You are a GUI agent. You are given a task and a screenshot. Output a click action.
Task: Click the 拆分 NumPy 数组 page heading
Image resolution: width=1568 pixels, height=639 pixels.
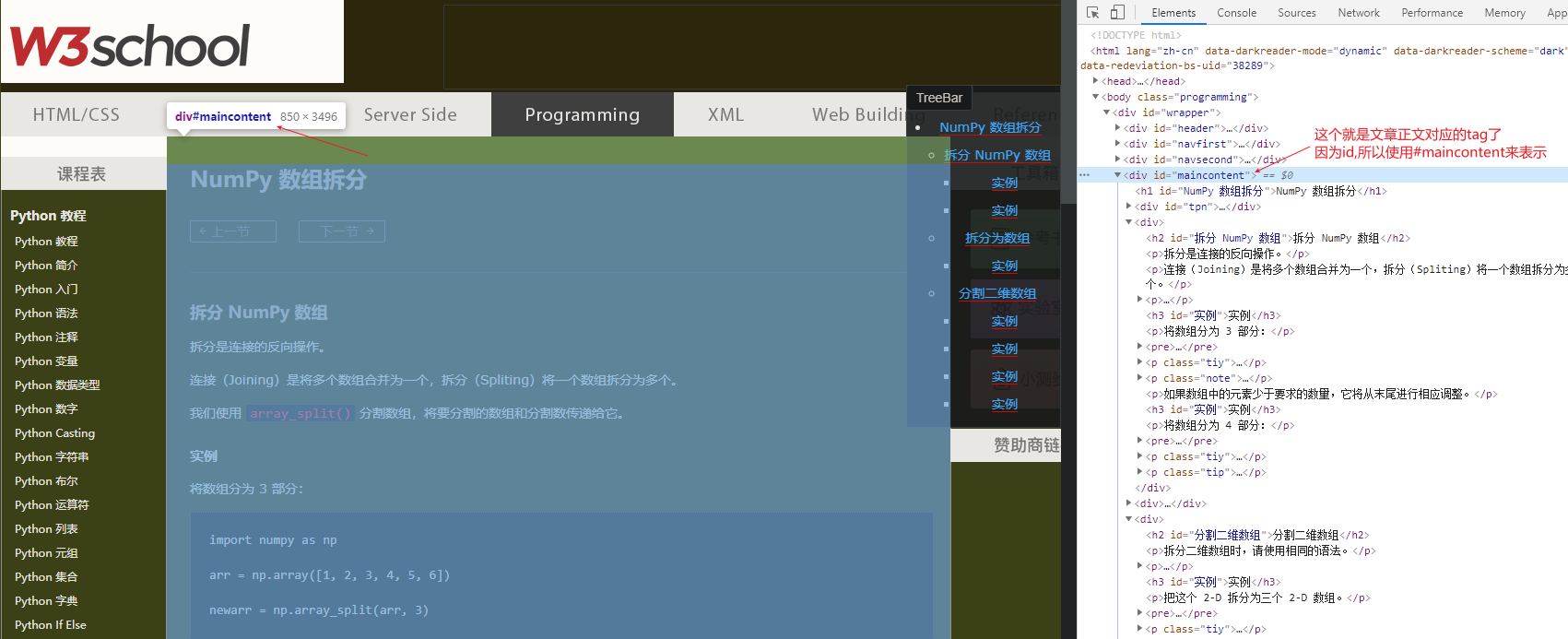point(259,313)
